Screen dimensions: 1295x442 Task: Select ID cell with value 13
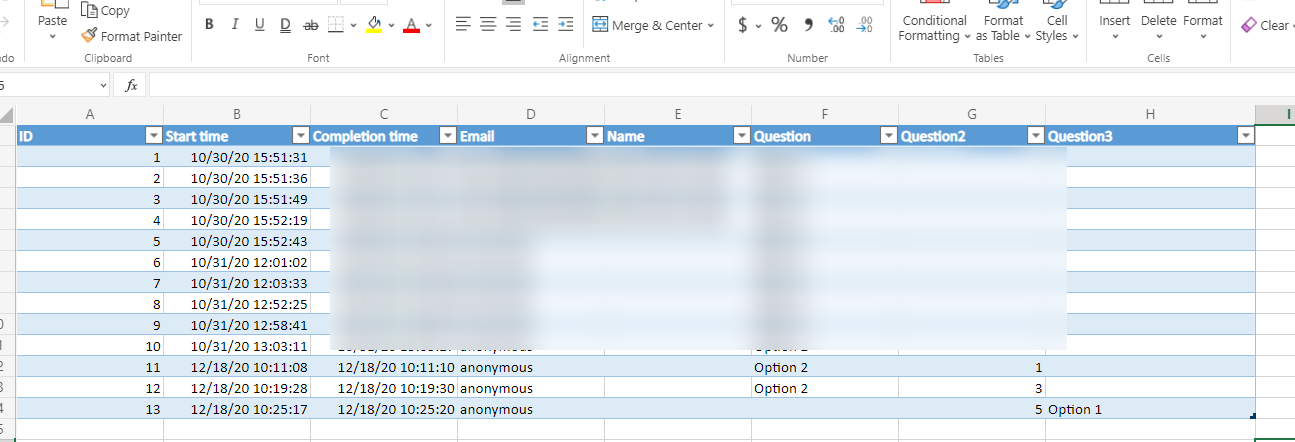pos(90,409)
